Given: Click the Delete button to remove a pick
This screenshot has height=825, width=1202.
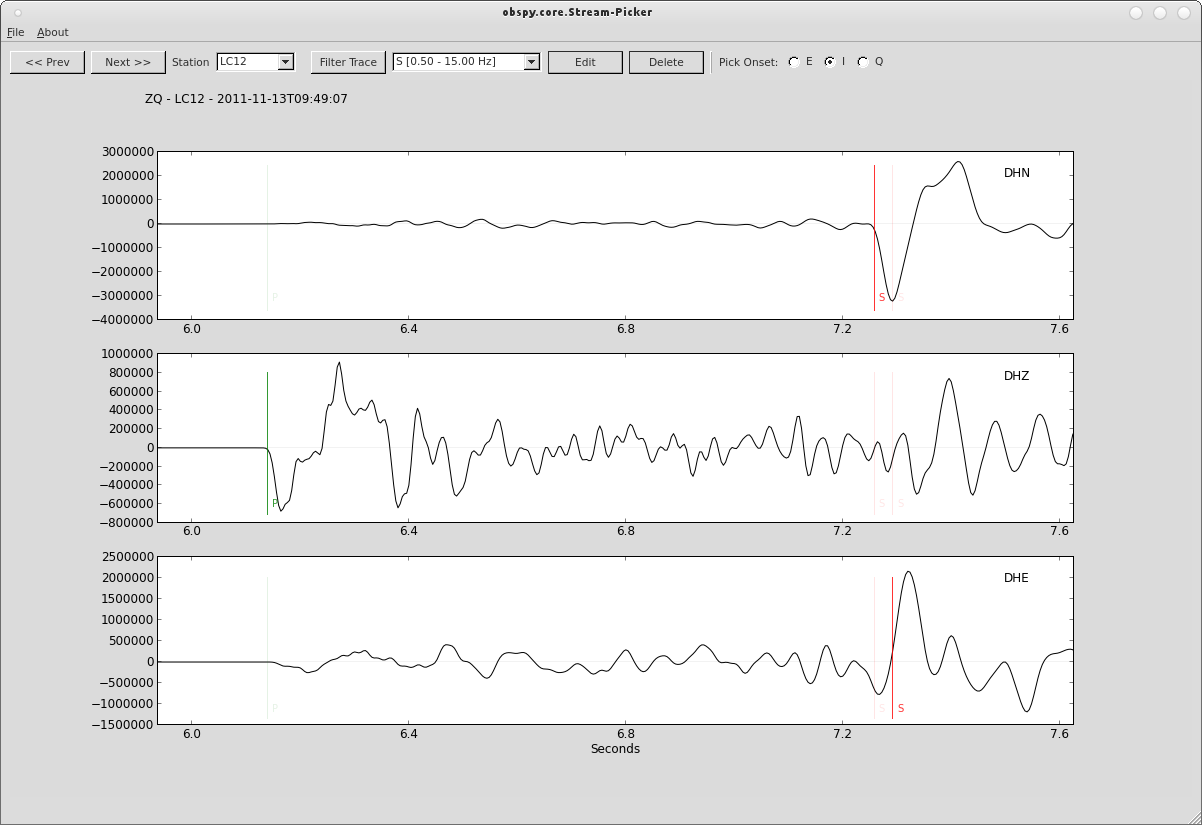Looking at the screenshot, I should [x=666, y=61].
